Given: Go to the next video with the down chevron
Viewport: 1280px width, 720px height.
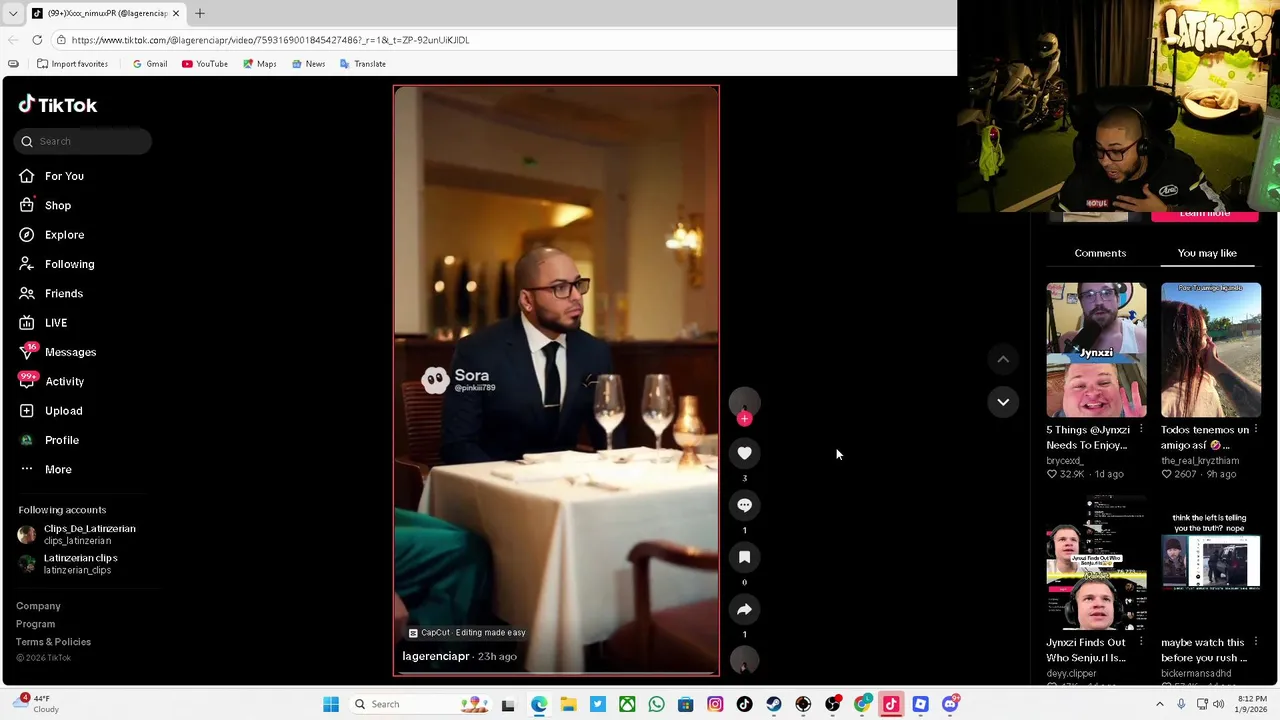Looking at the screenshot, I should pyautogui.click(x=1003, y=402).
